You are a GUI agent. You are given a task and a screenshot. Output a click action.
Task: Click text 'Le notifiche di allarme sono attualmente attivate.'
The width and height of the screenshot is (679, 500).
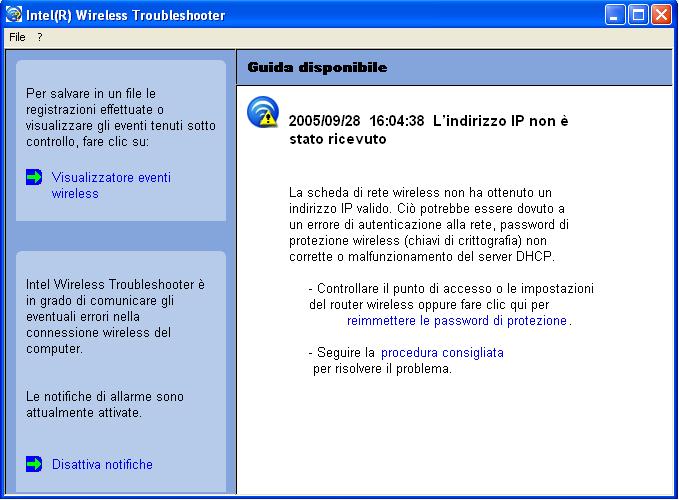(105, 404)
